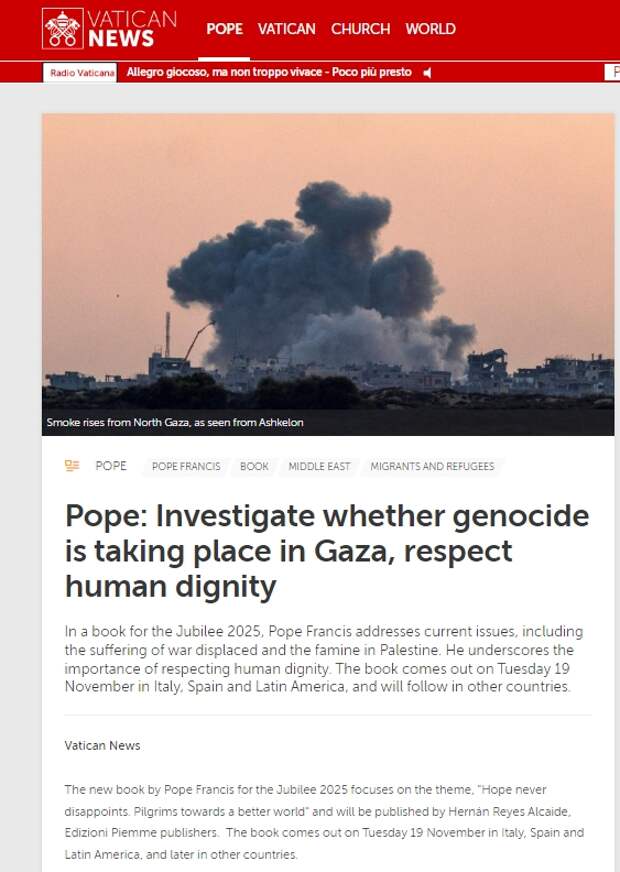
Task: Click the Radio Vaticana button
Action: click(80, 73)
